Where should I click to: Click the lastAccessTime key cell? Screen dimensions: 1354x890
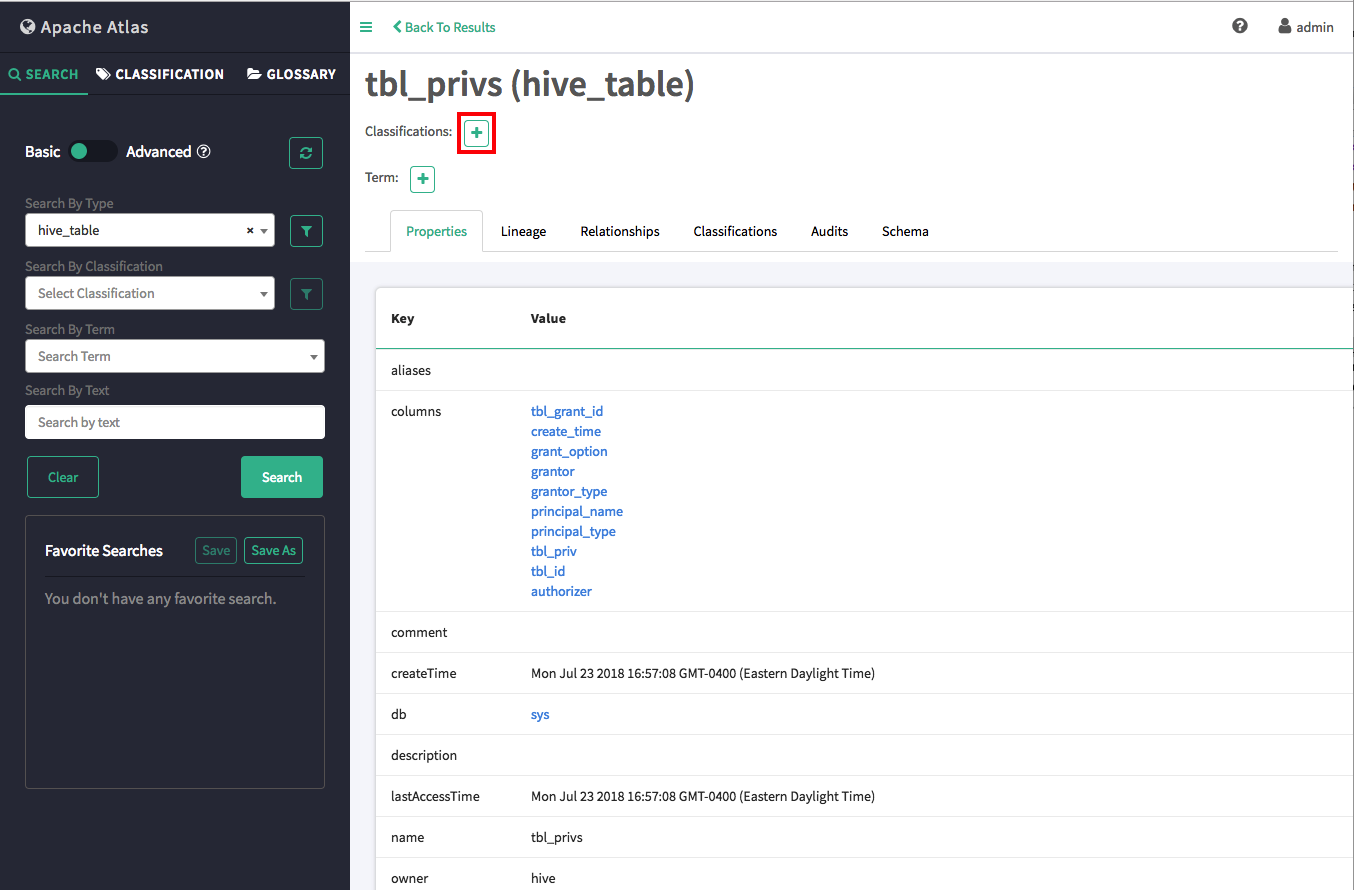(x=435, y=796)
